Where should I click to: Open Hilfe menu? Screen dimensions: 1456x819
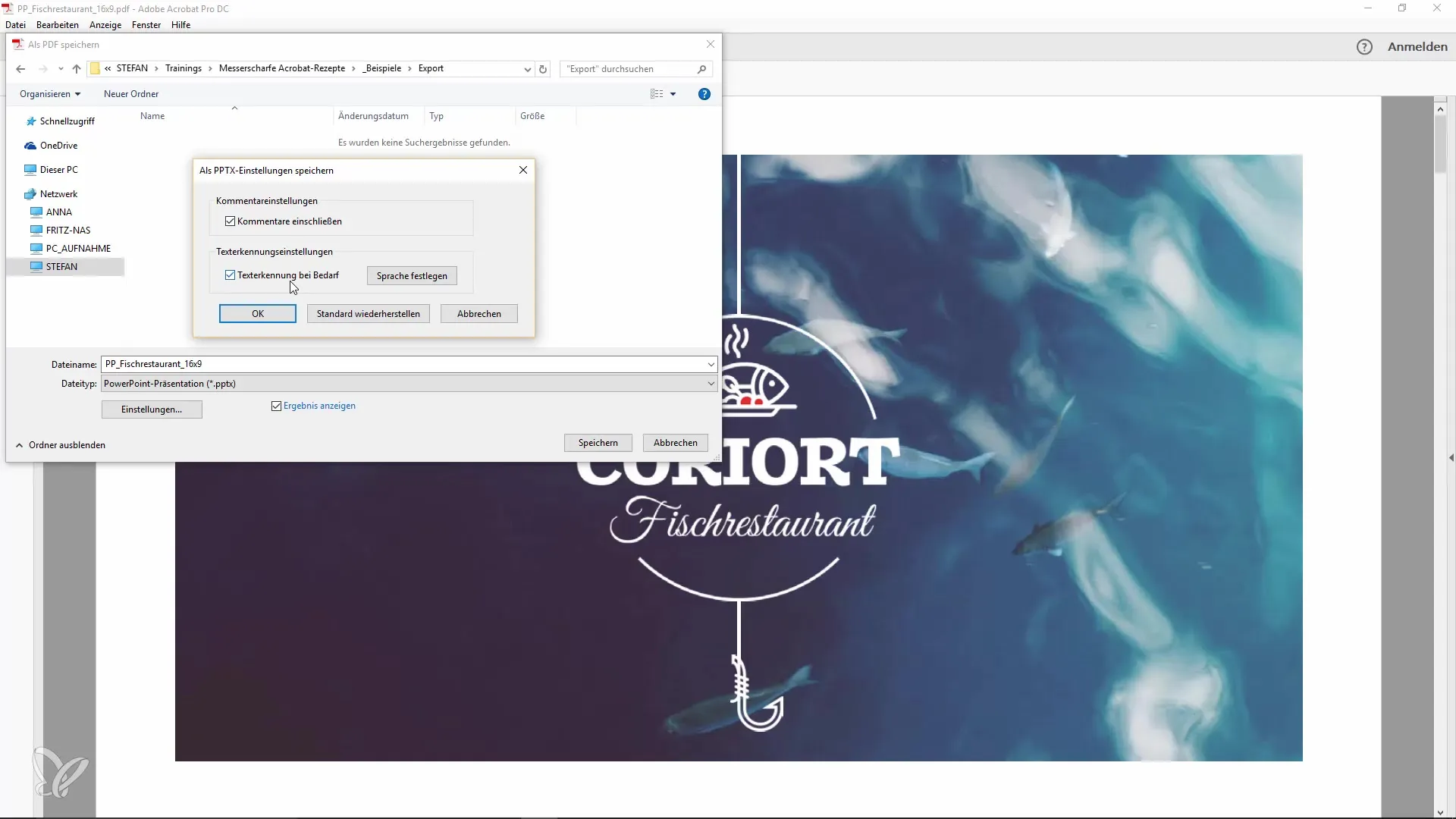click(x=180, y=25)
